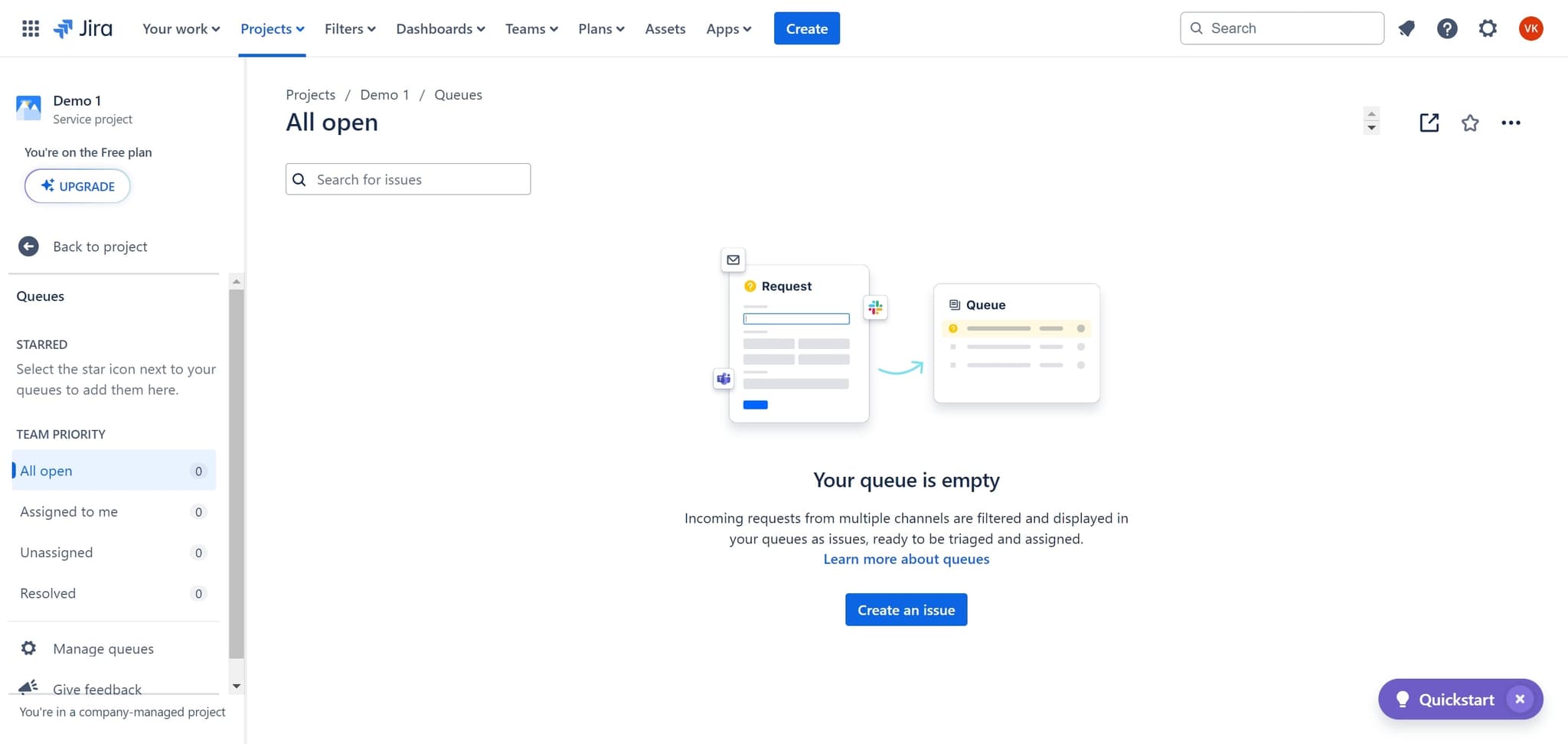Open the Give feedback panel
1568x744 pixels.
96,689
